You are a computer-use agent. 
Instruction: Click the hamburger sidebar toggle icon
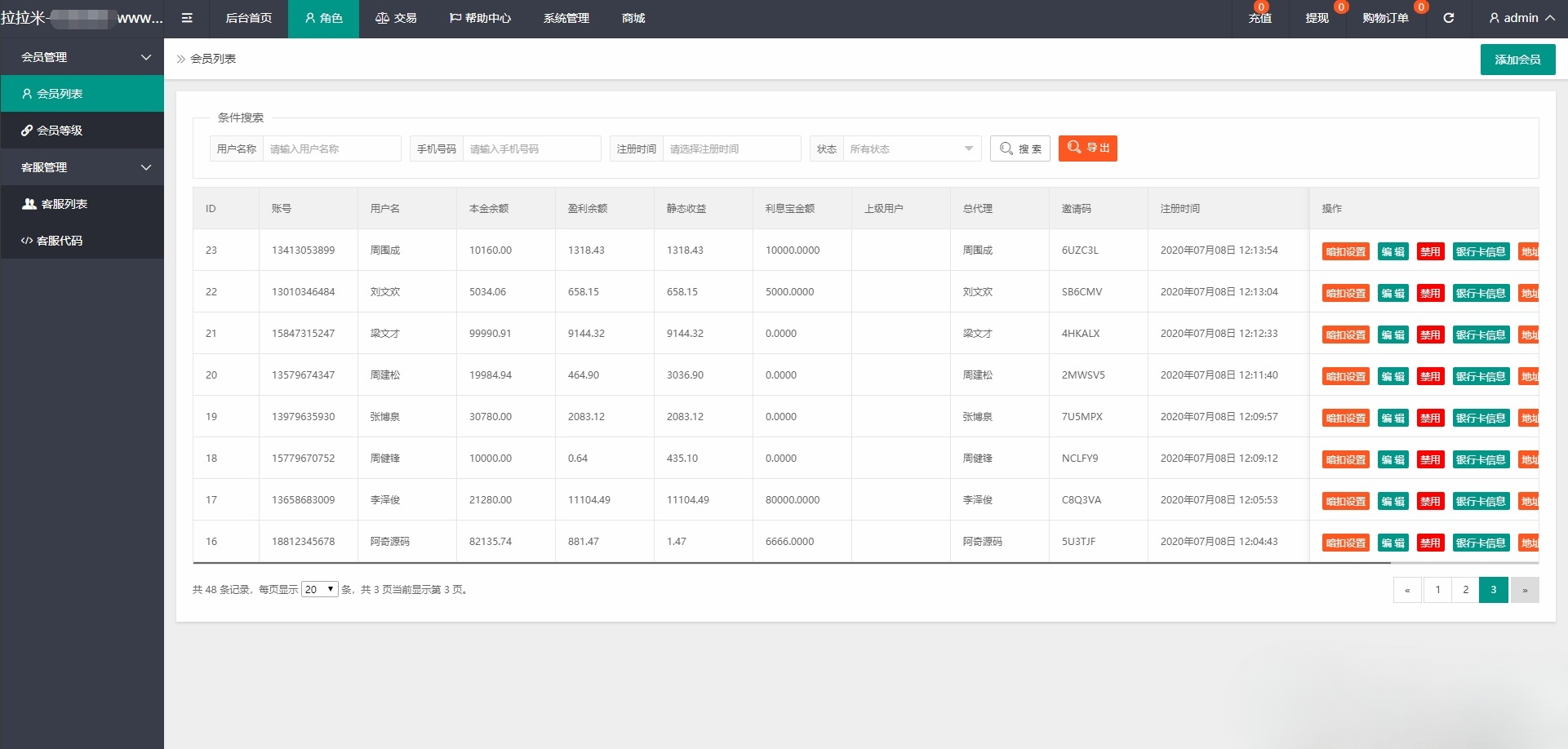187,18
